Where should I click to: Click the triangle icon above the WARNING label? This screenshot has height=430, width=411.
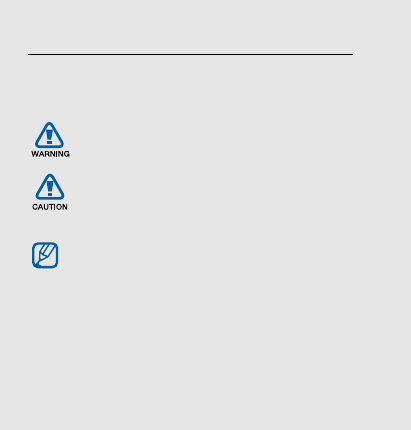(x=49, y=135)
